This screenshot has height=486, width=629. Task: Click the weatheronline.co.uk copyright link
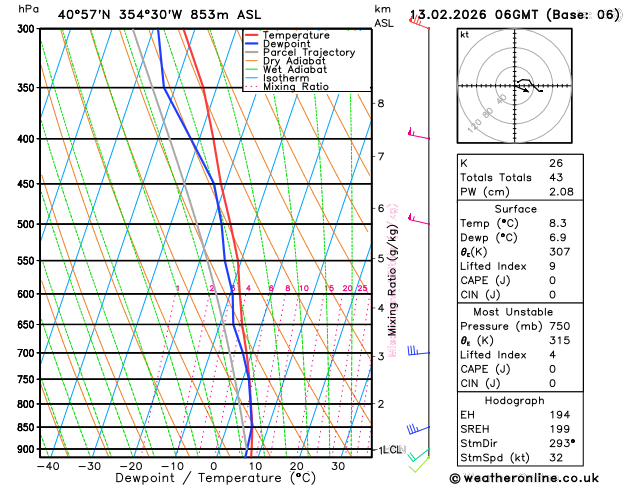(x=524, y=478)
